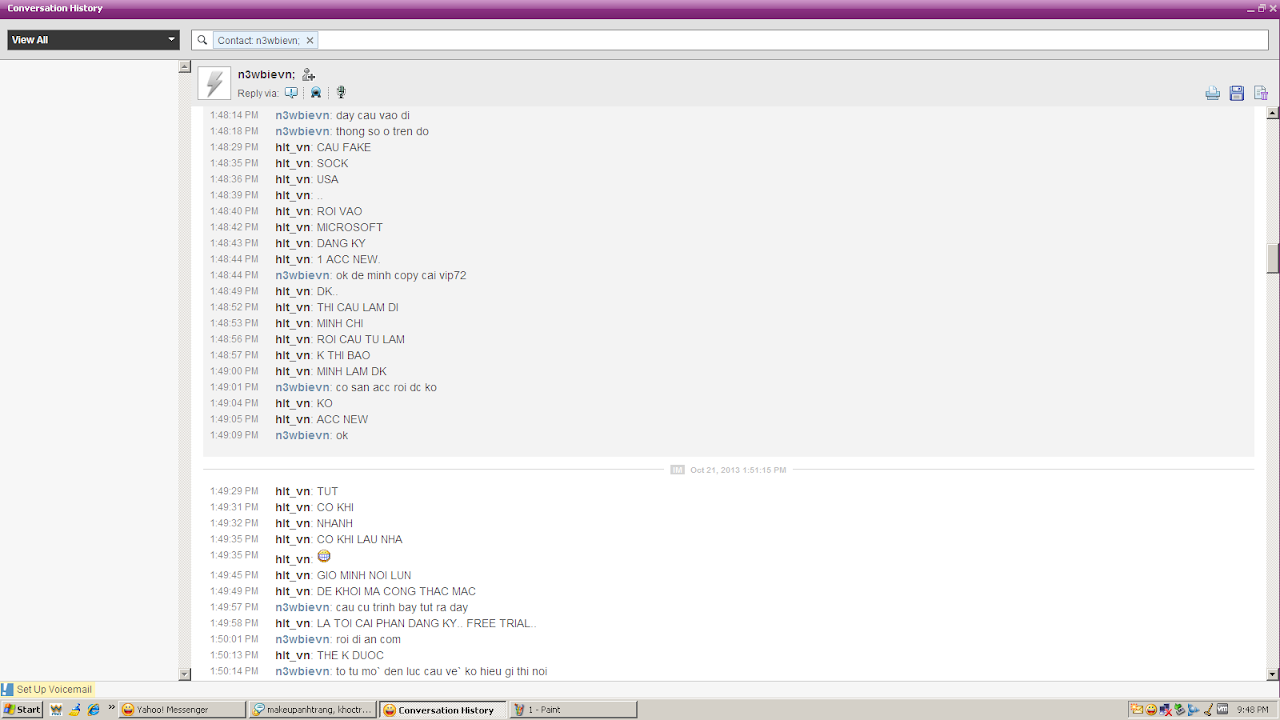Click message 'CO KHI LAU NHA'
This screenshot has height=720, width=1280.
(x=360, y=539)
